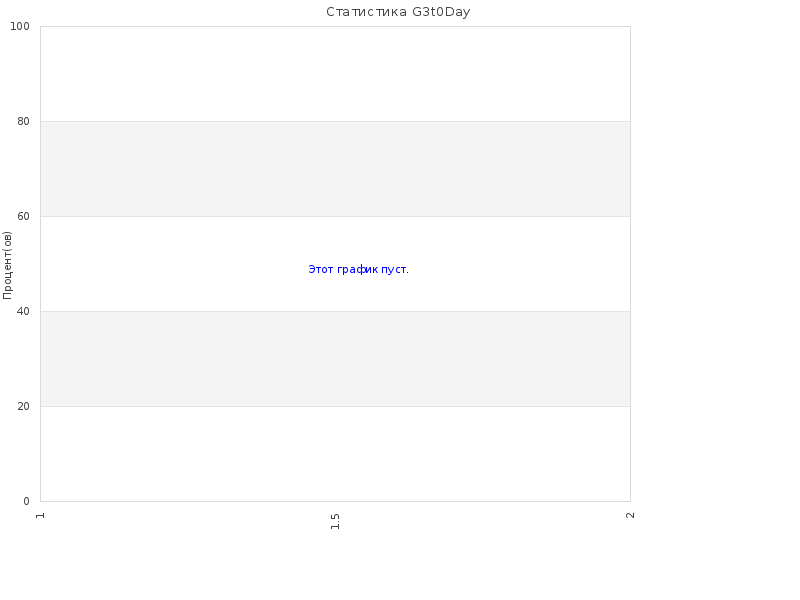Viewport: 800px width, 600px height.
Task: Select the rotated 1 x-axis tick label
Action: click(x=40, y=516)
